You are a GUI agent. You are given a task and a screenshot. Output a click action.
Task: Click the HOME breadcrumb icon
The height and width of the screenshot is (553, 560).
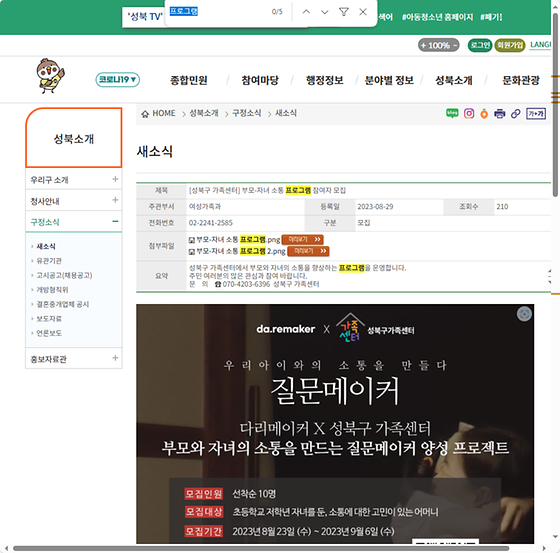[145, 114]
